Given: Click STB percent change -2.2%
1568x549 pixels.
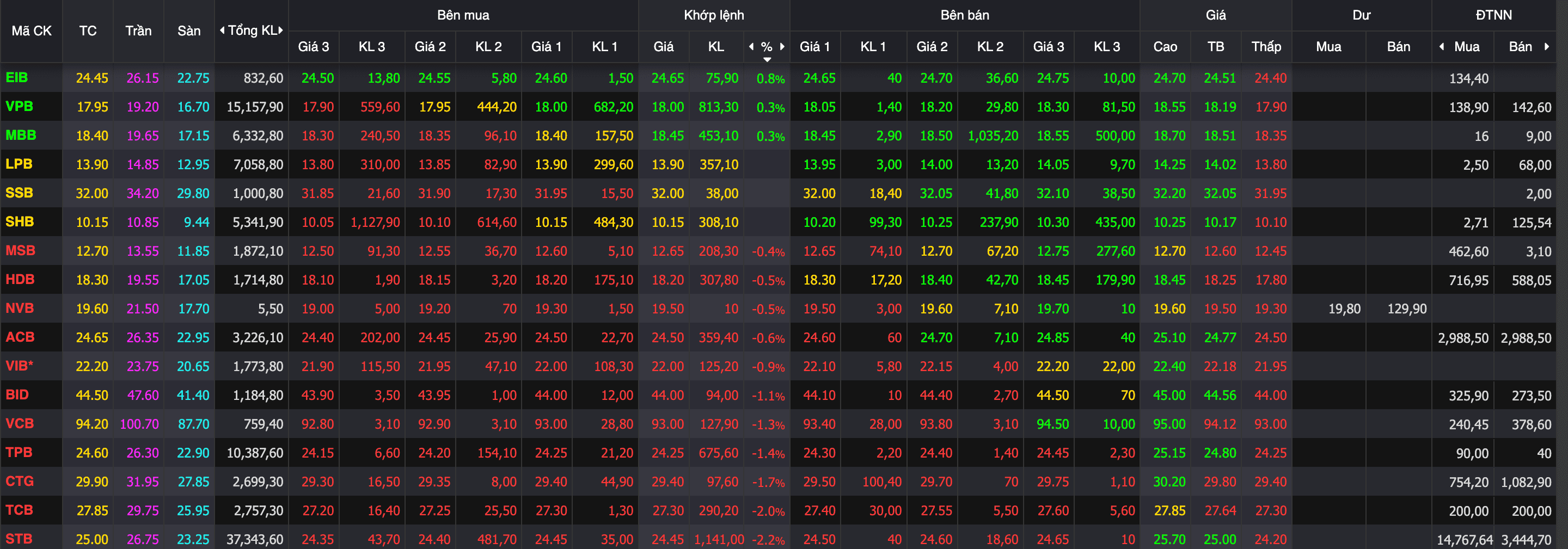Looking at the screenshot, I should pos(768,540).
